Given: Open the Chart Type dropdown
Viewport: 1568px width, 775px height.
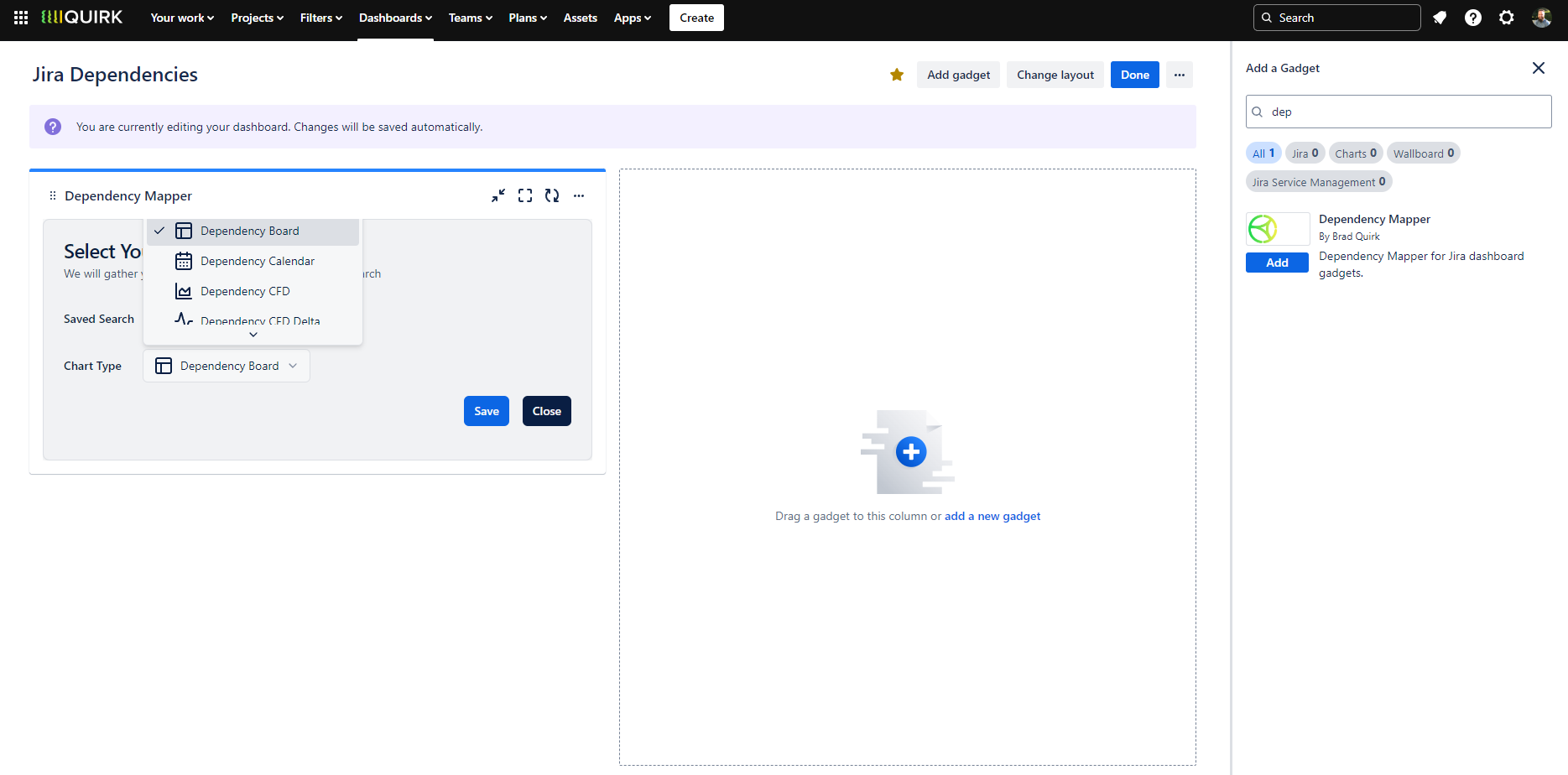Looking at the screenshot, I should pyautogui.click(x=227, y=366).
